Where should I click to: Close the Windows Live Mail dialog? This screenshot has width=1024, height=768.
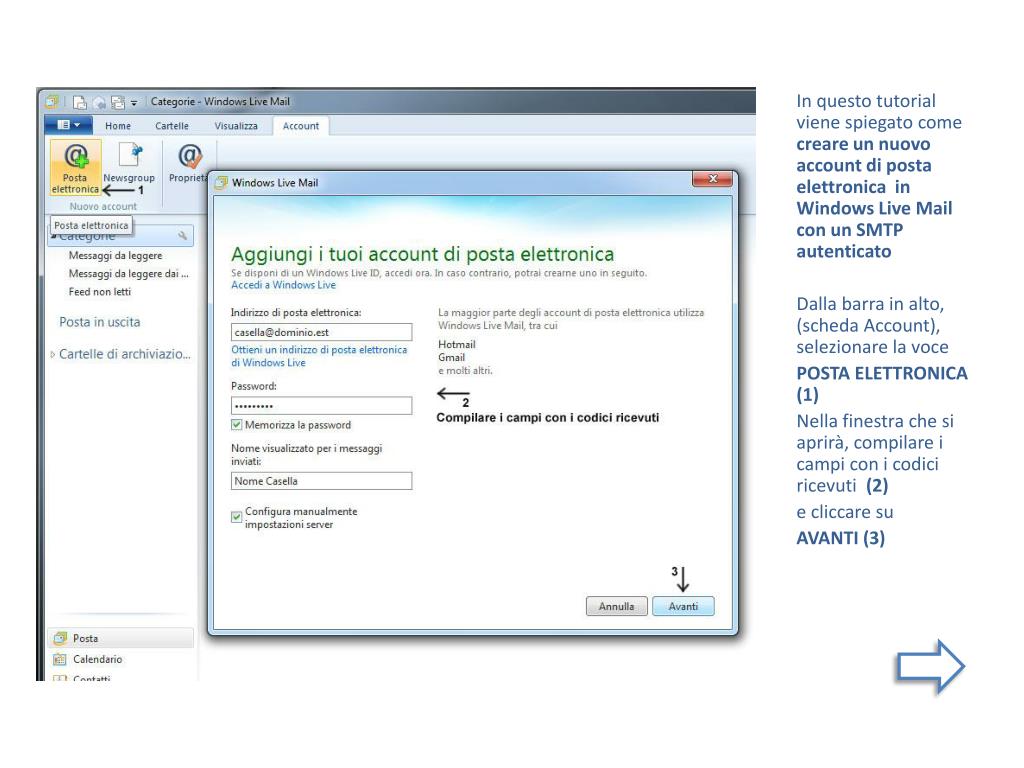[712, 179]
